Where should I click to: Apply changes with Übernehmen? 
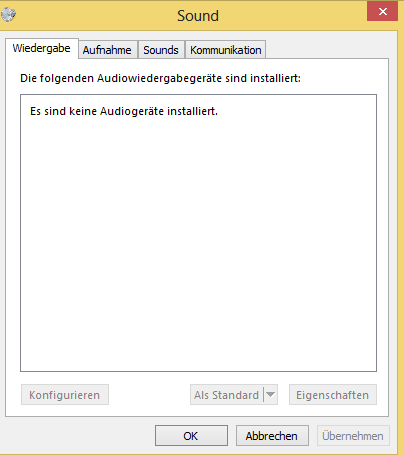353,435
